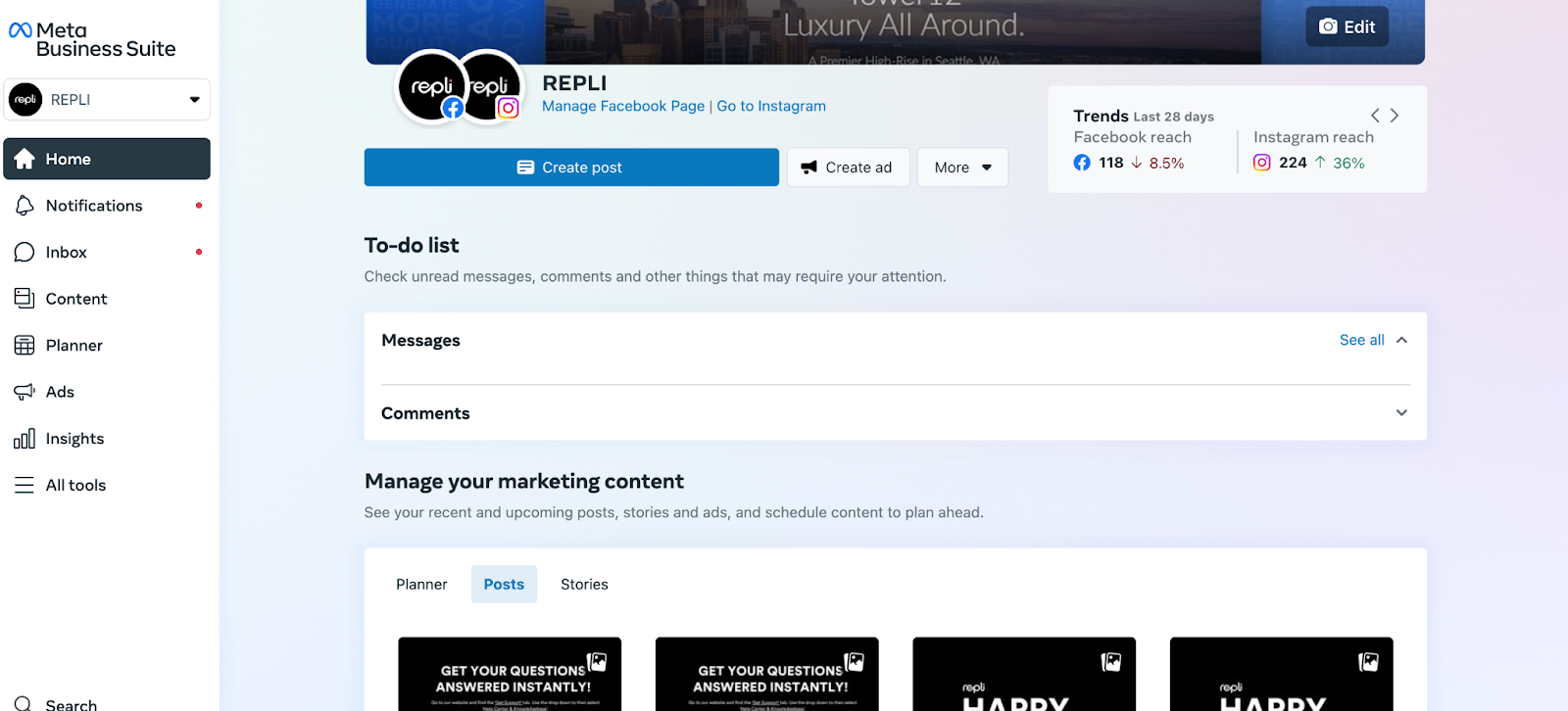Viewport: 1568px width, 711px height.
Task: Open first Get Your Questions Answered post
Action: 510,674
